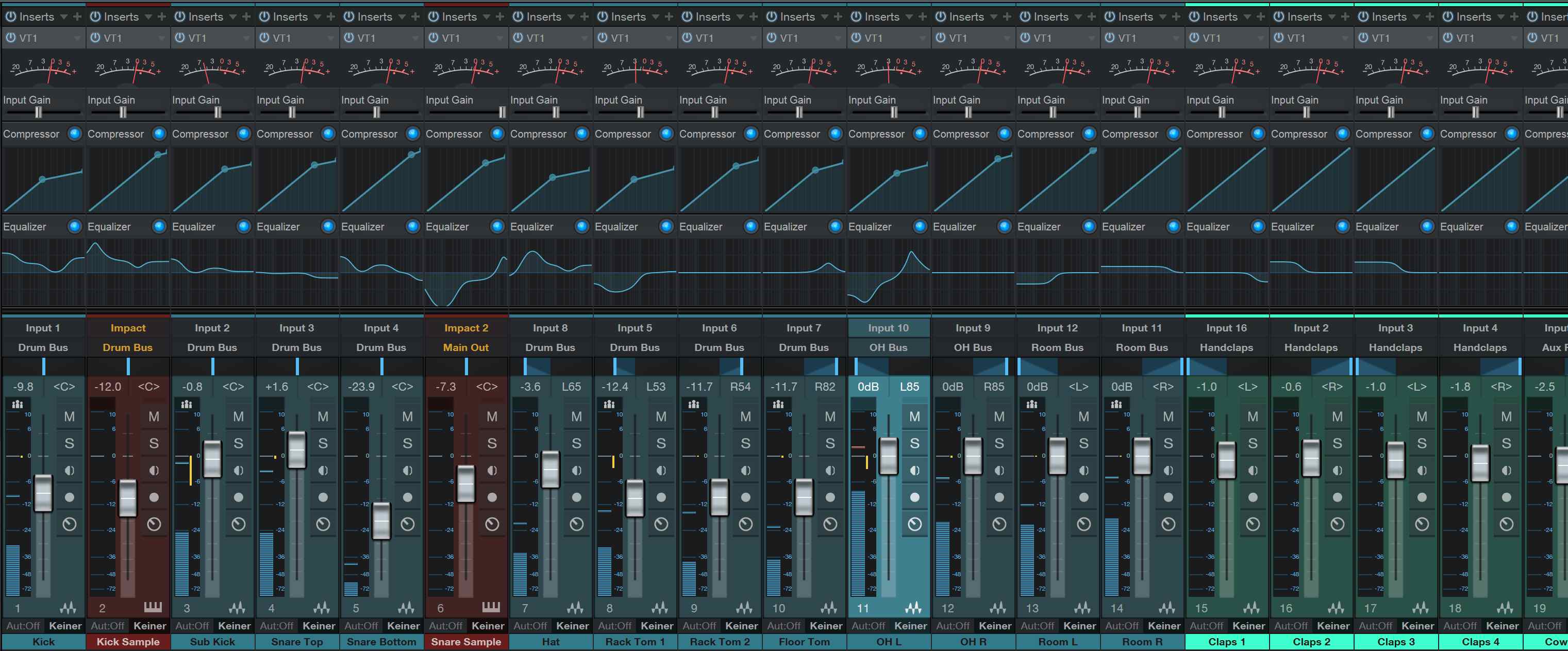
Task: Enable monitoring on Rack Tom 1
Action: click(x=661, y=470)
